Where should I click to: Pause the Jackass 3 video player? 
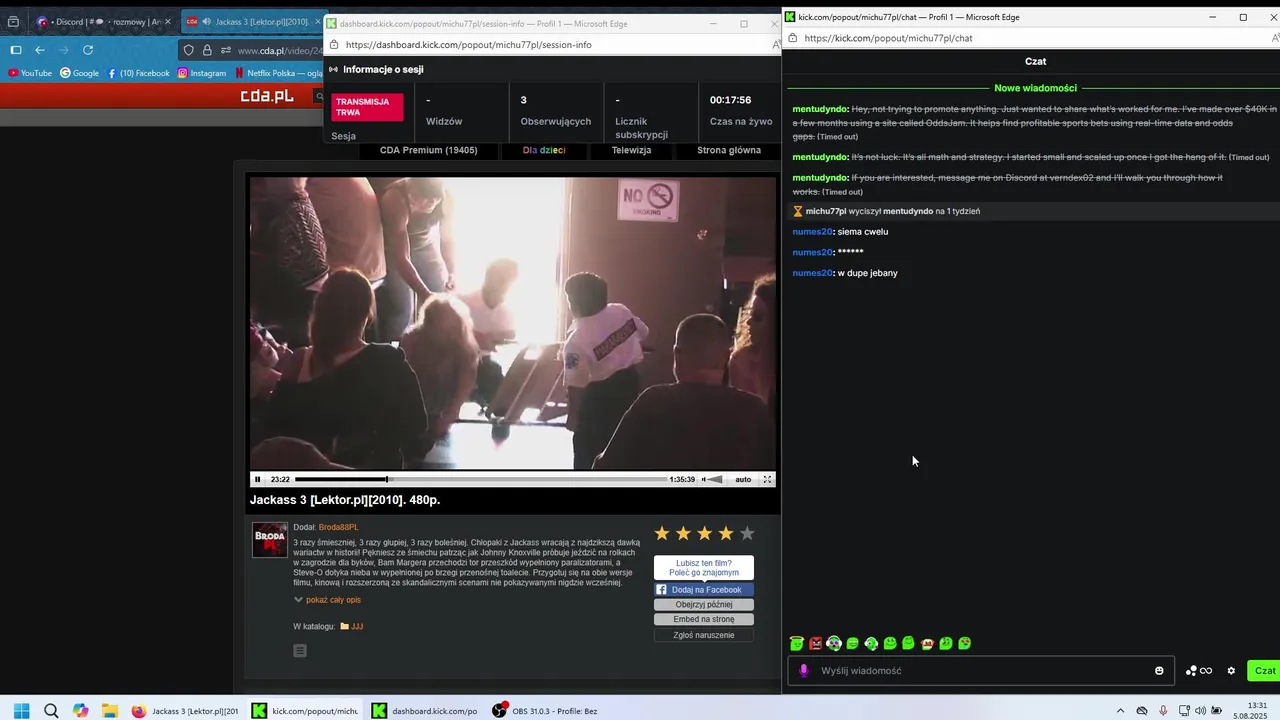tap(257, 479)
